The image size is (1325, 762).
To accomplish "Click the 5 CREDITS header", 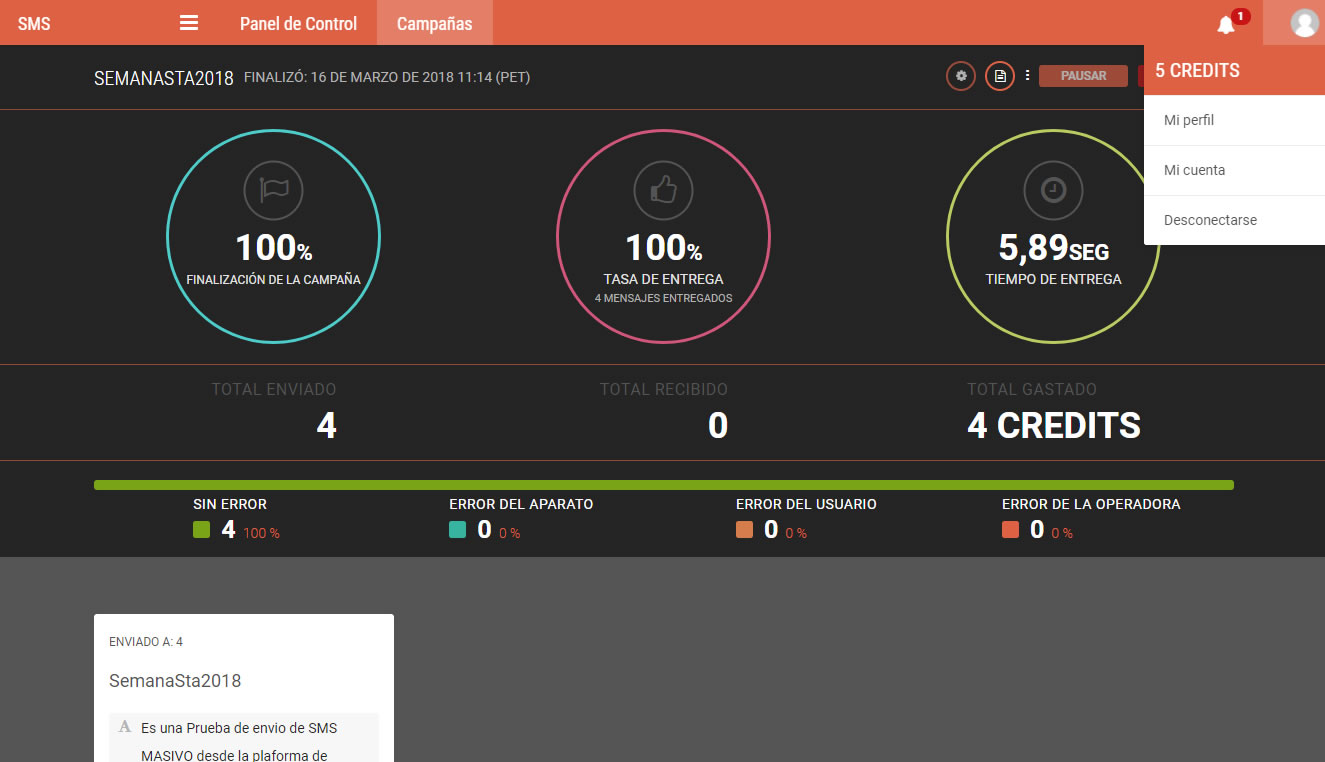I will point(1234,70).
